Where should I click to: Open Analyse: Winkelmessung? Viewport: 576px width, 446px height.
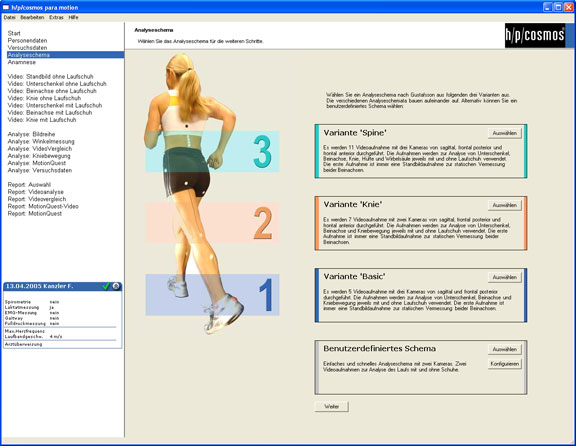[41, 141]
